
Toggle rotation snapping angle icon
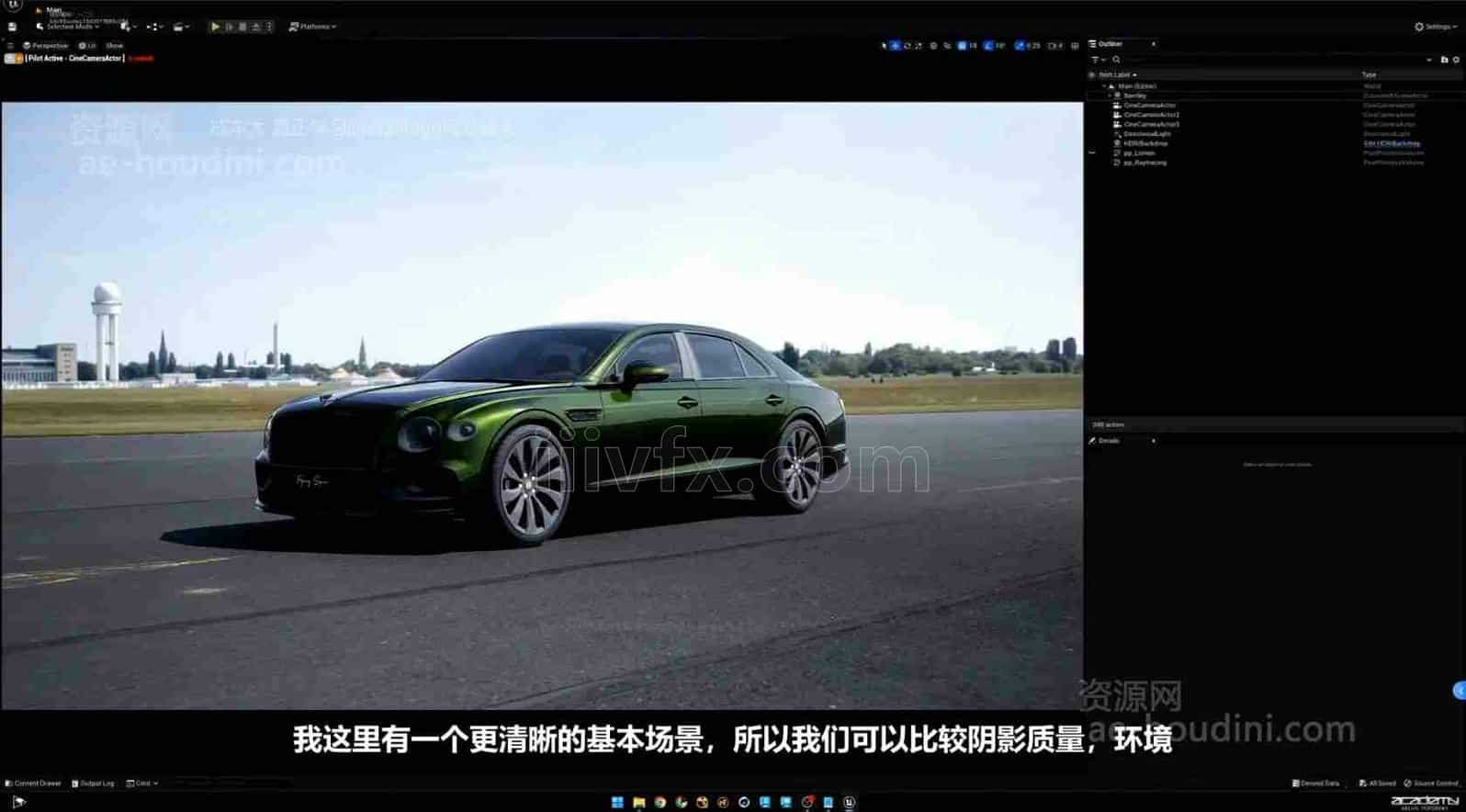[988, 45]
